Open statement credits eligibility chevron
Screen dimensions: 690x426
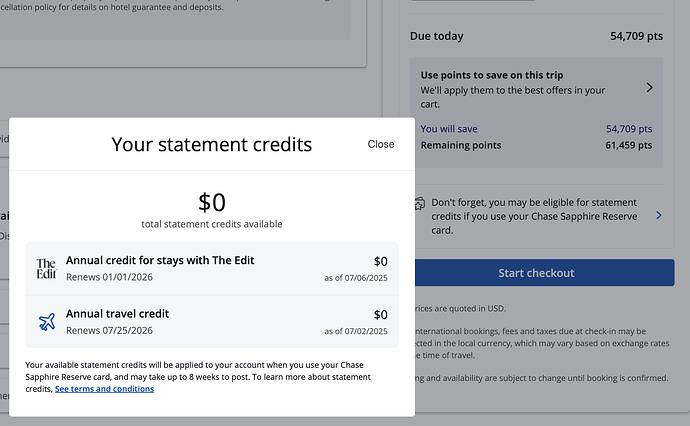(658, 215)
